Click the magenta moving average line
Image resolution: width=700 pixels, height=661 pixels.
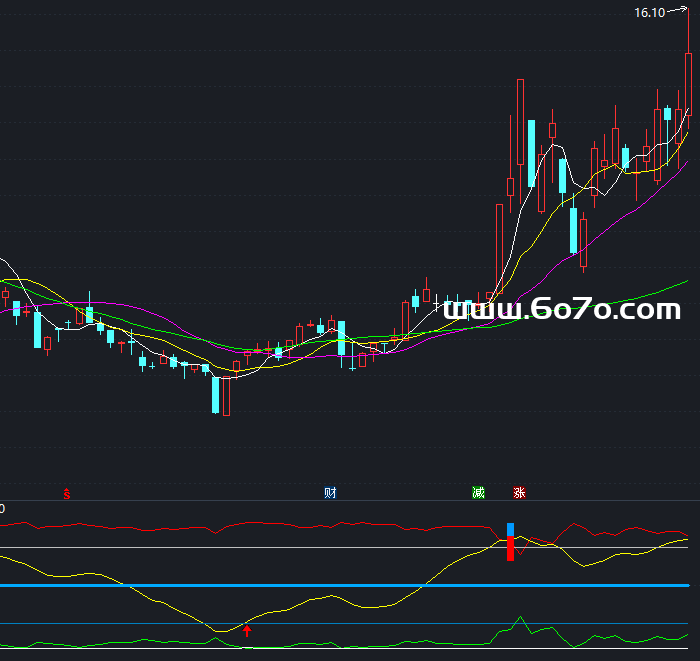620,213
